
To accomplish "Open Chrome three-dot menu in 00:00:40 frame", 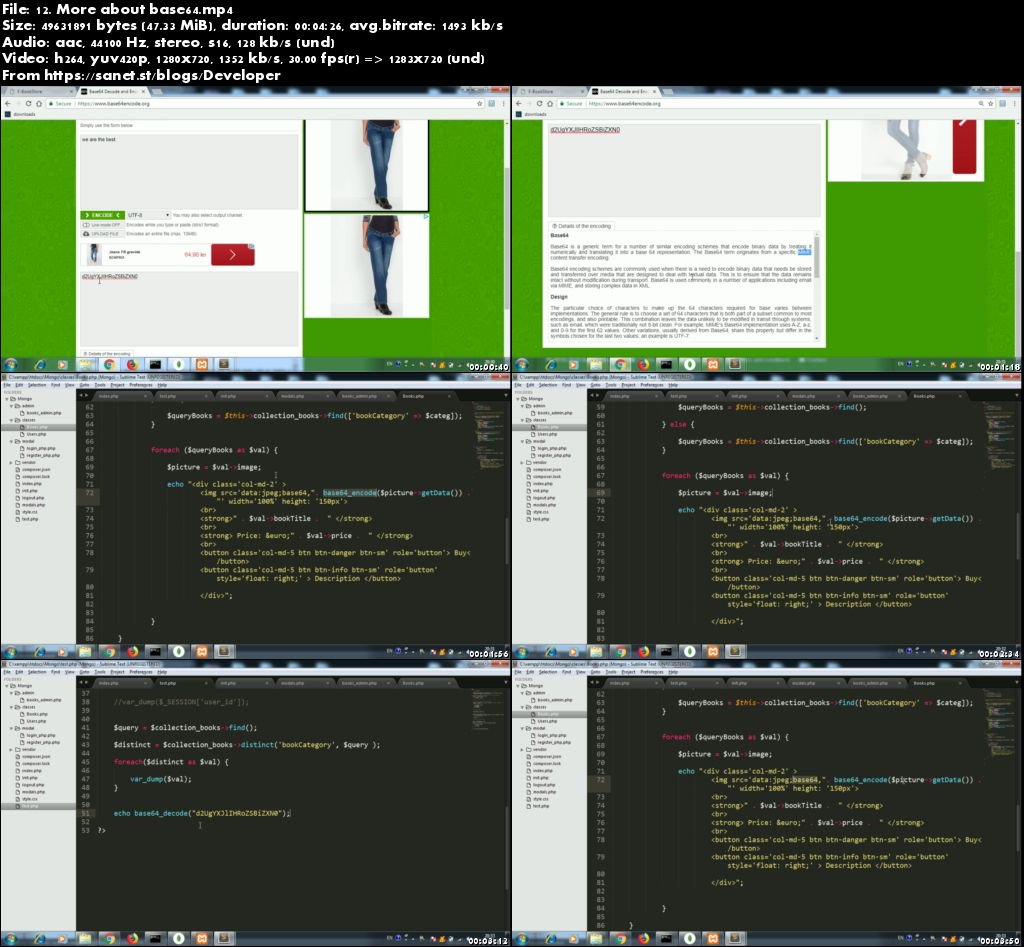I will point(504,103).
